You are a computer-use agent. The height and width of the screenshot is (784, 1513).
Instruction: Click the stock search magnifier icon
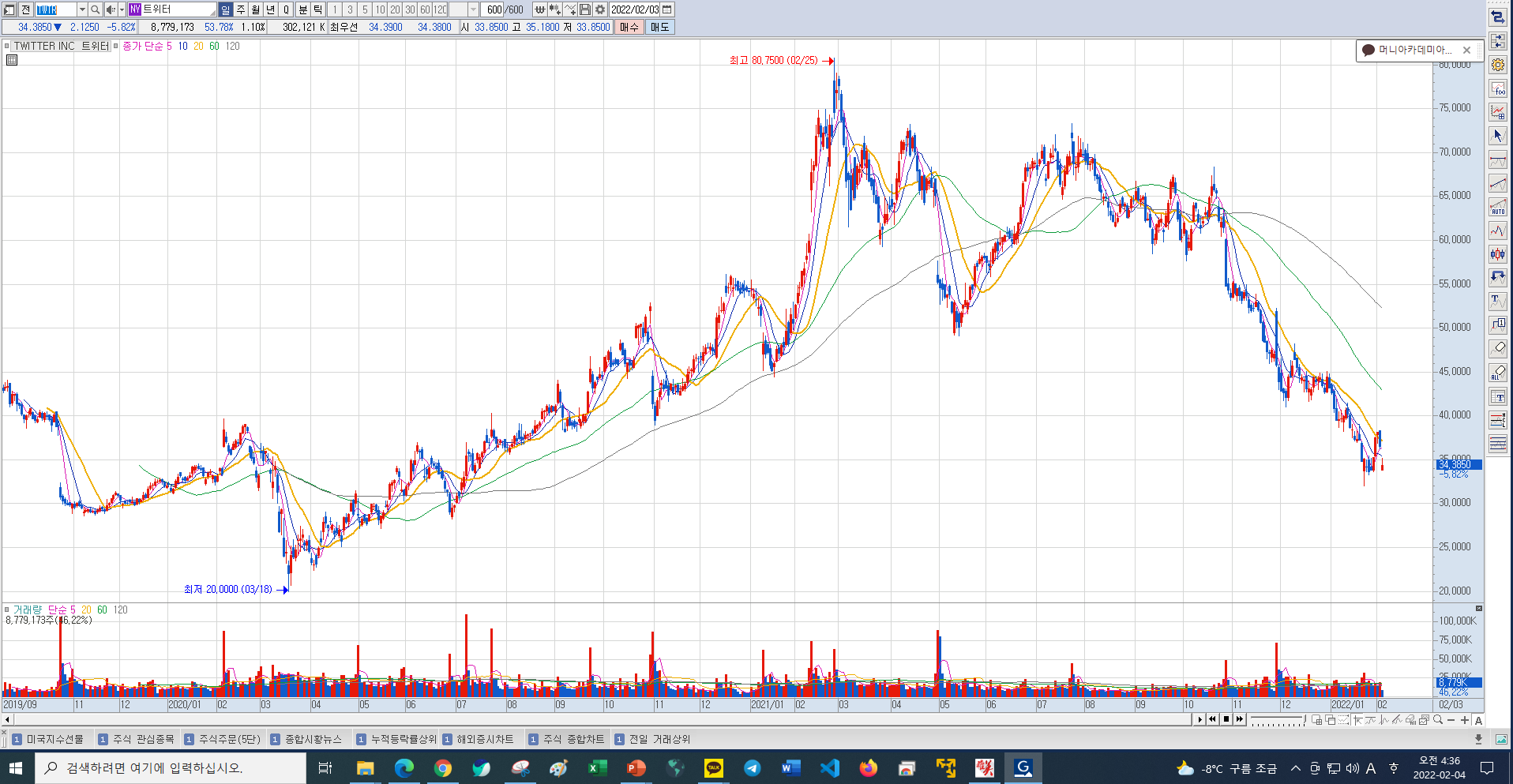96,9
